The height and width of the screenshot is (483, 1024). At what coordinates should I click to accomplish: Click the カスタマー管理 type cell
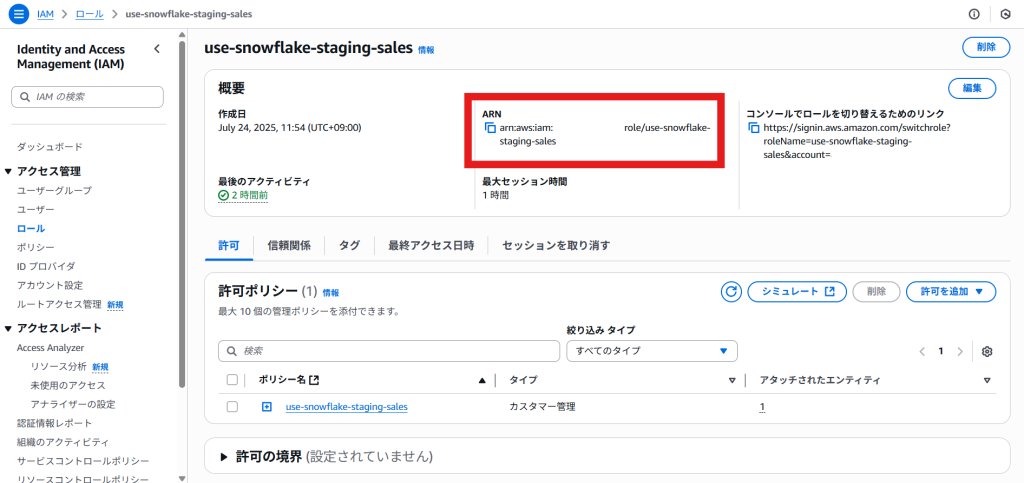(x=542, y=407)
